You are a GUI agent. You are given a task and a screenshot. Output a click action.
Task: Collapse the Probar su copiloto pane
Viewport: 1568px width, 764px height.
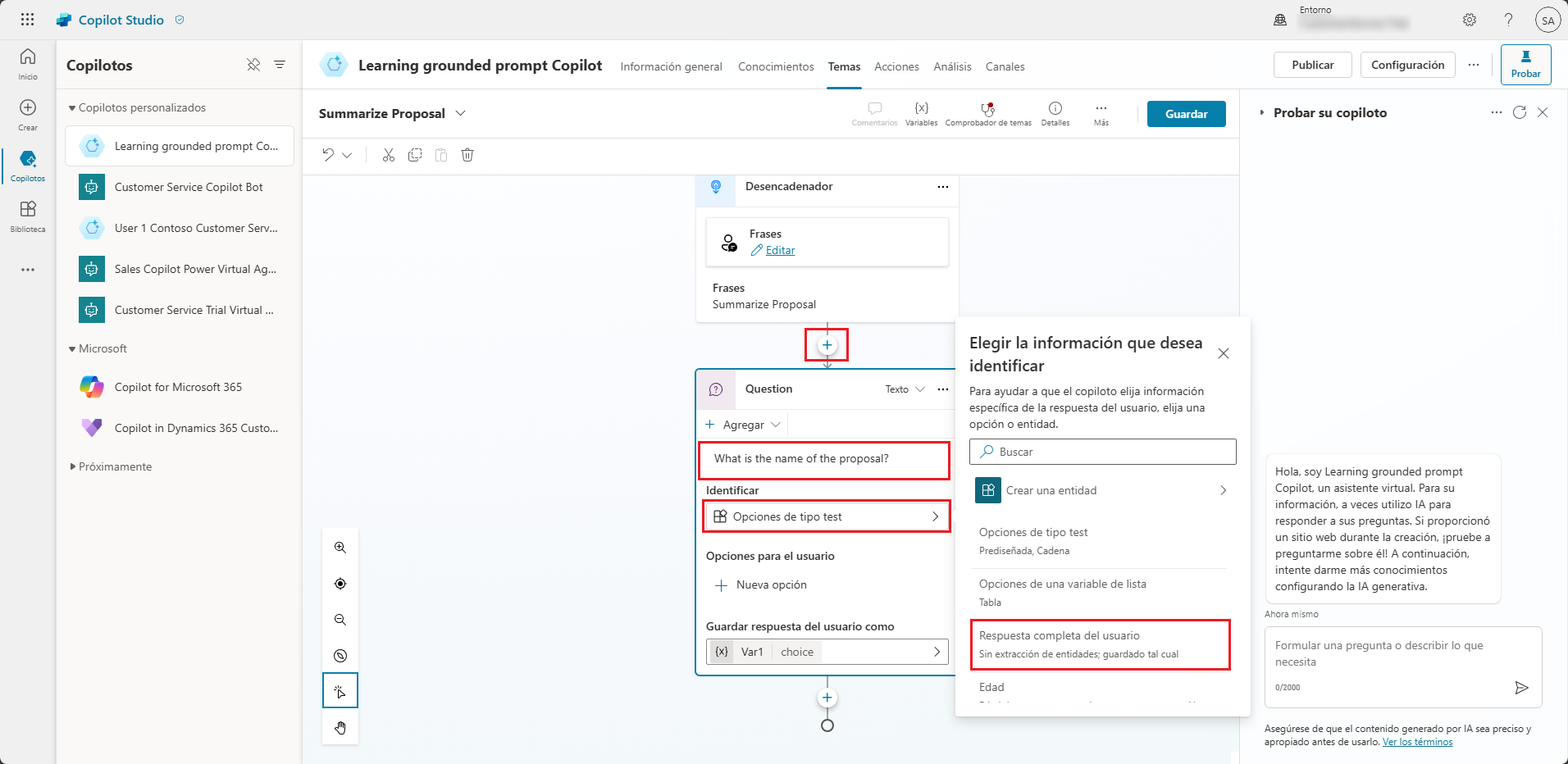coord(1262,113)
